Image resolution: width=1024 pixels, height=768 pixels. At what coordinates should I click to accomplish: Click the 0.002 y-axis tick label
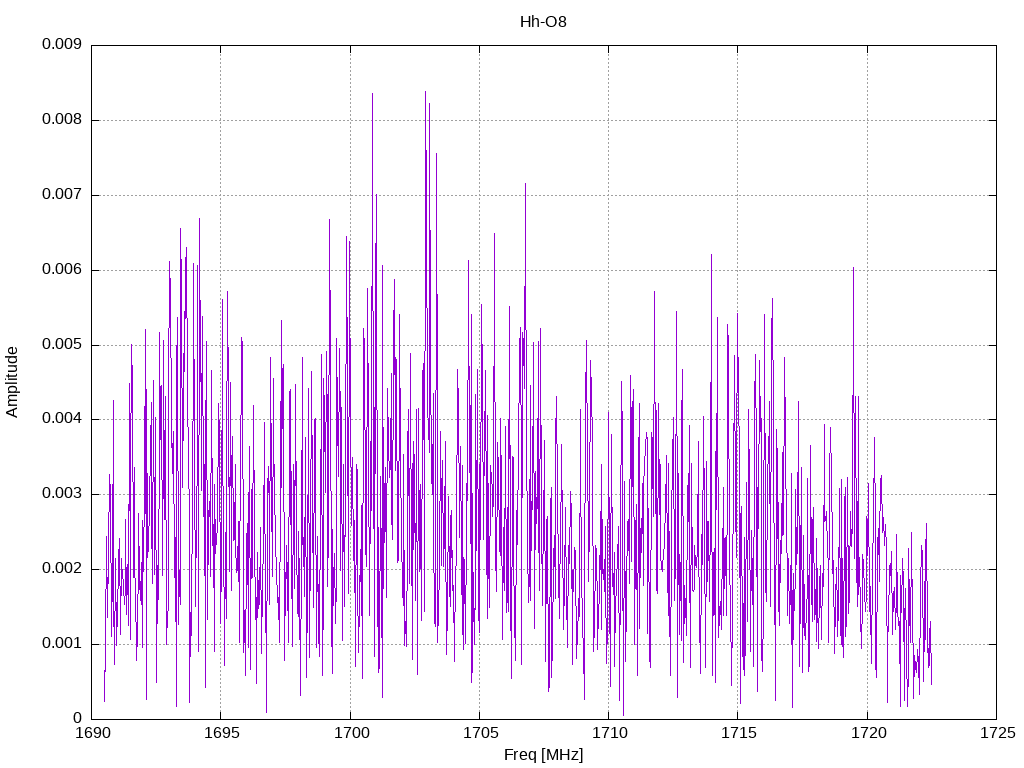tap(62, 569)
